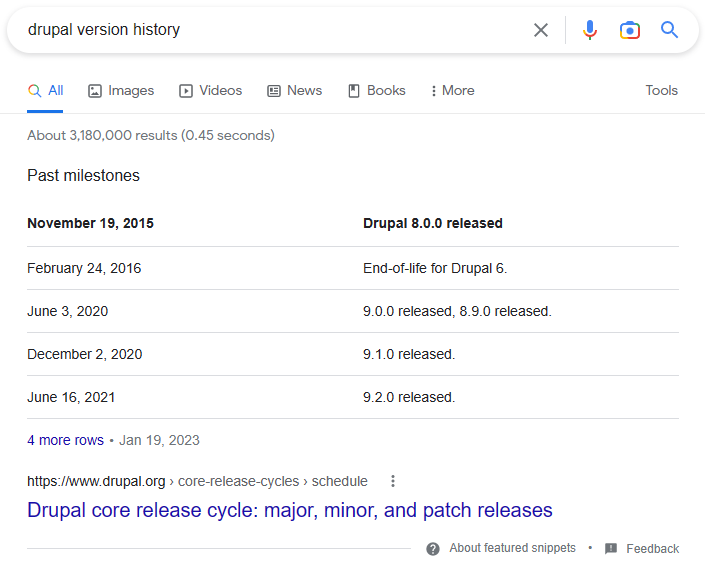Select 'February 24, 2016' date cell
This screenshot has width=705, height=563.
(x=84, y=268)
